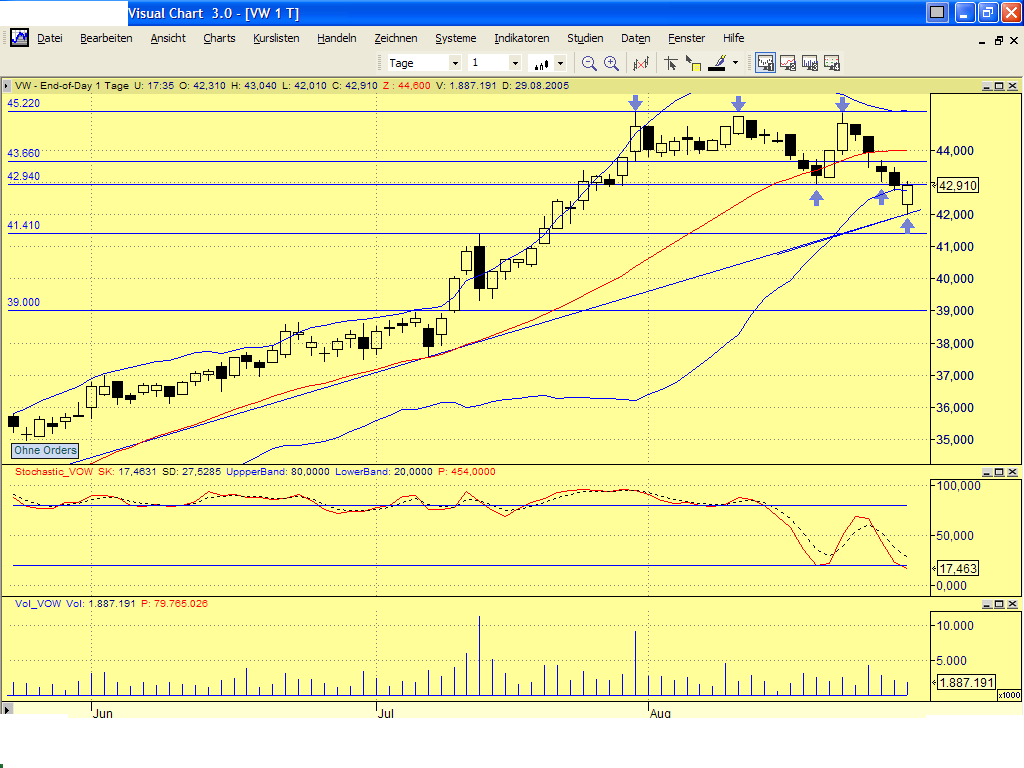This screenshot has width=1024, height=768.
Task: Open the Kurslisten menu
Action: 276,38
